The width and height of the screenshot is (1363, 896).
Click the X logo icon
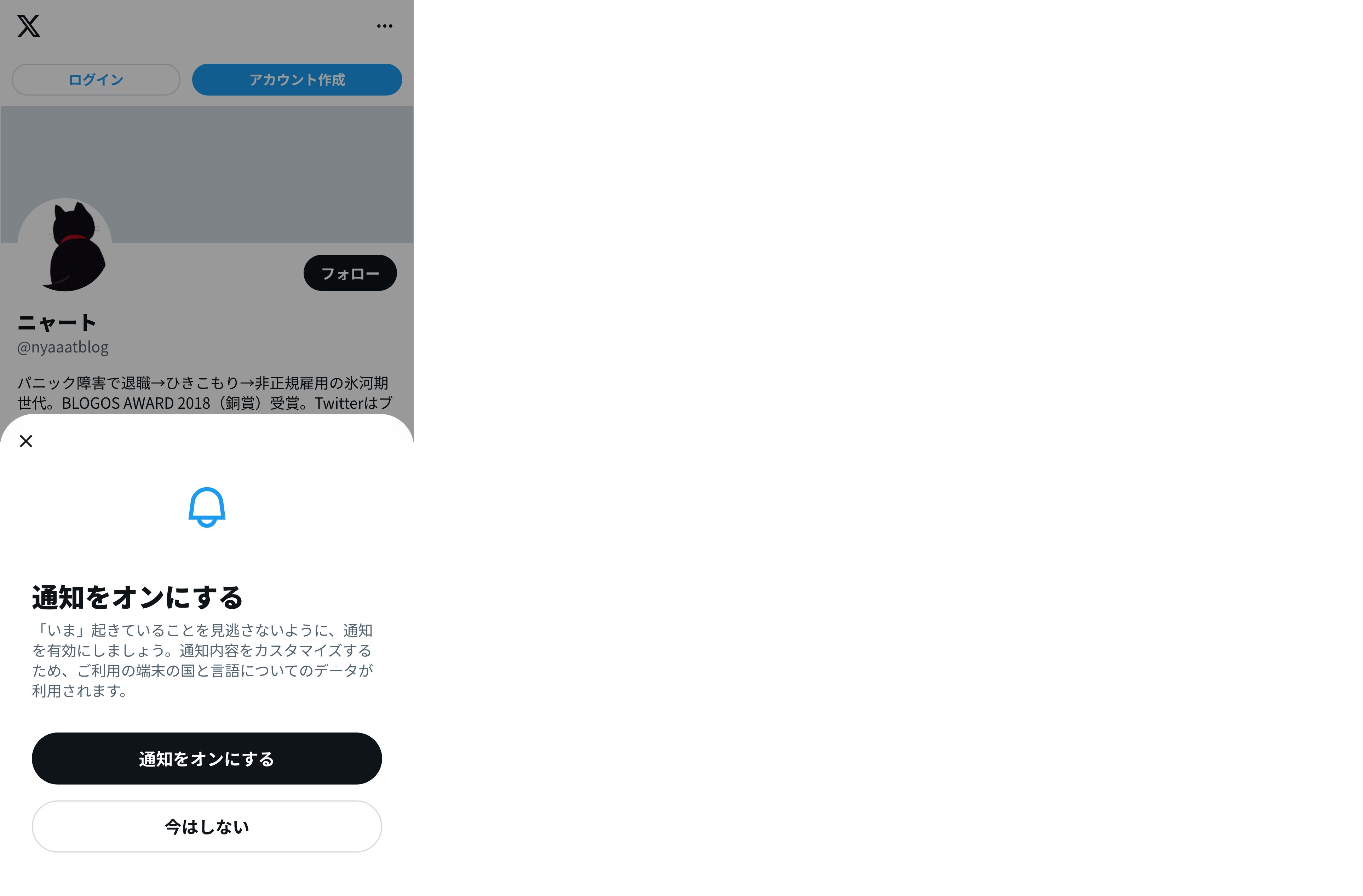point(29,26)
